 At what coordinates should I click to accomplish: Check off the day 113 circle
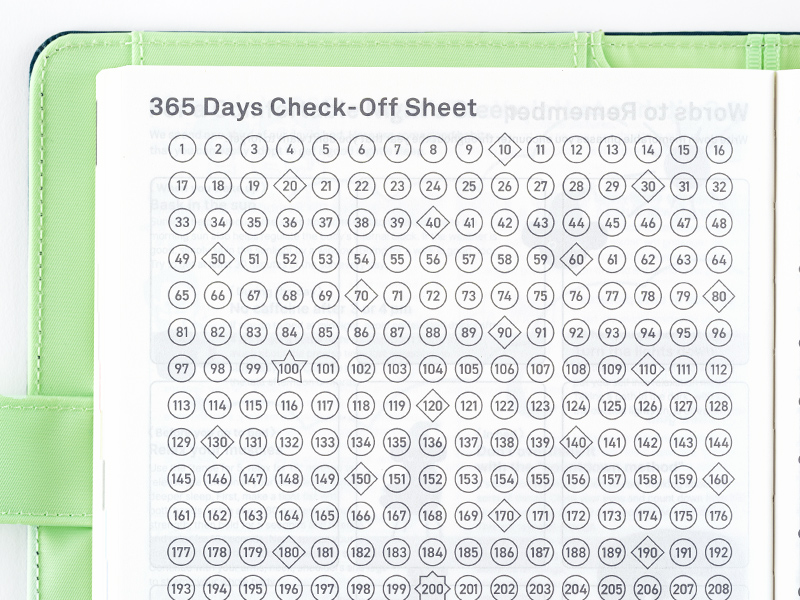pyautogui.click(x=181, y=406)
